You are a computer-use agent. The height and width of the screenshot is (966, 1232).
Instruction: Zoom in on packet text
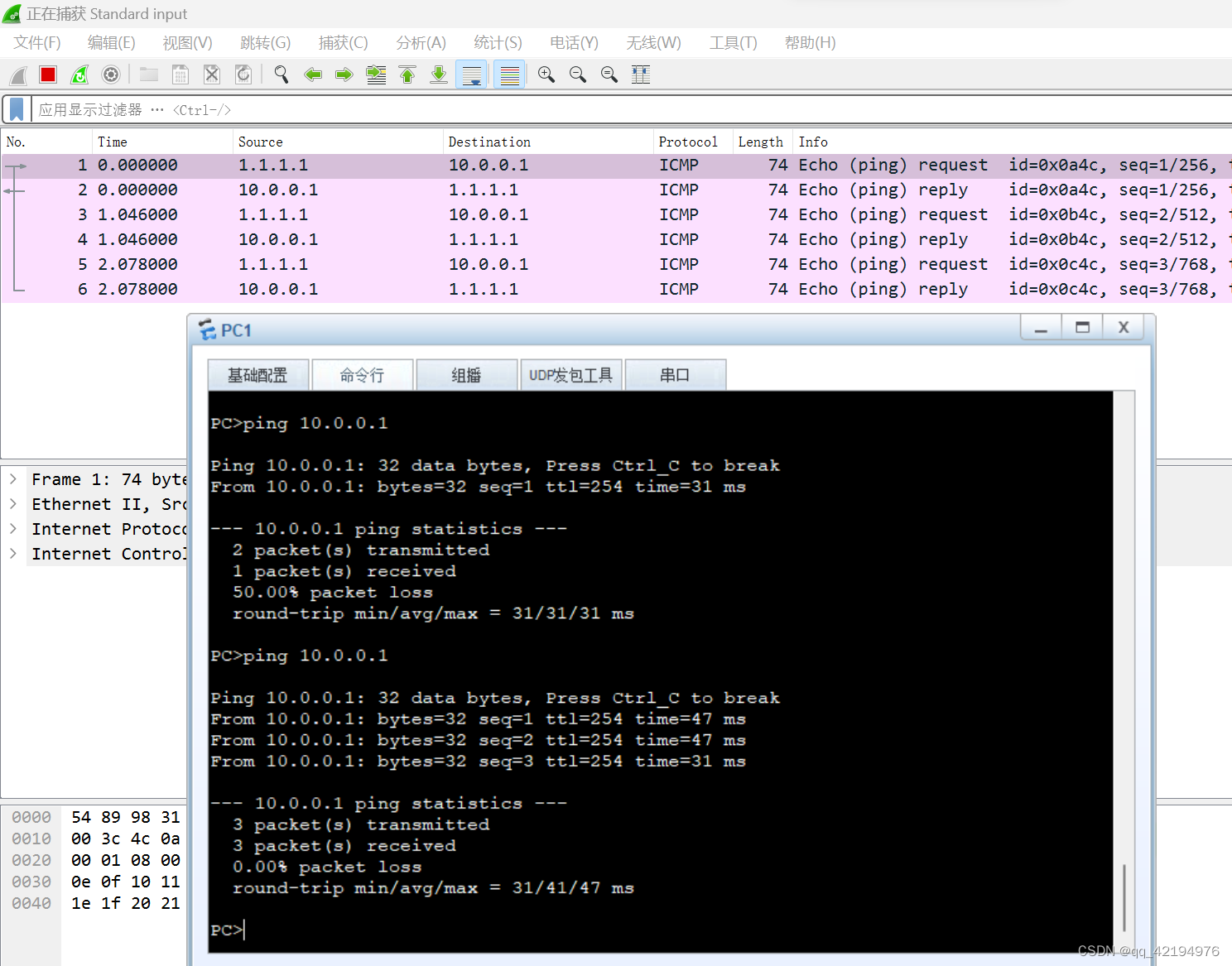[546, 75]
